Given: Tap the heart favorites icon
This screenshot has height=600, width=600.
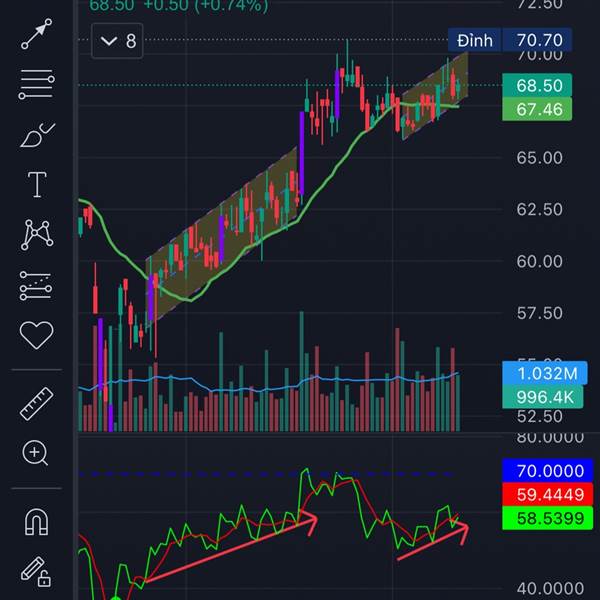Looking at the screenshot, I should coord(36,335).
